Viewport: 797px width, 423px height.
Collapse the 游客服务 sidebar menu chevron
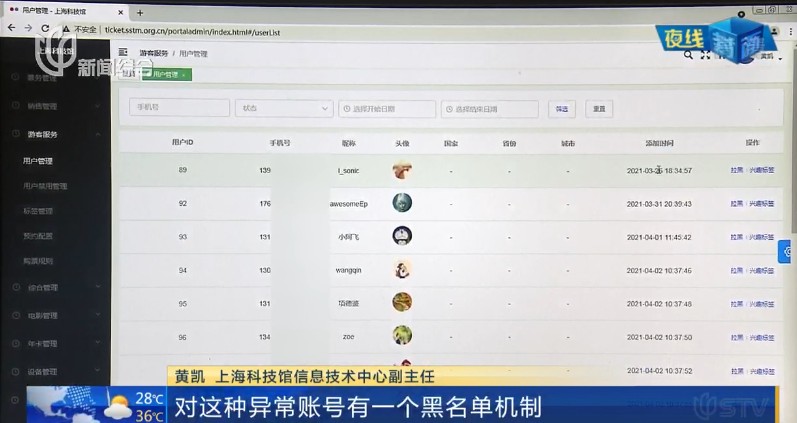[98, 134]
